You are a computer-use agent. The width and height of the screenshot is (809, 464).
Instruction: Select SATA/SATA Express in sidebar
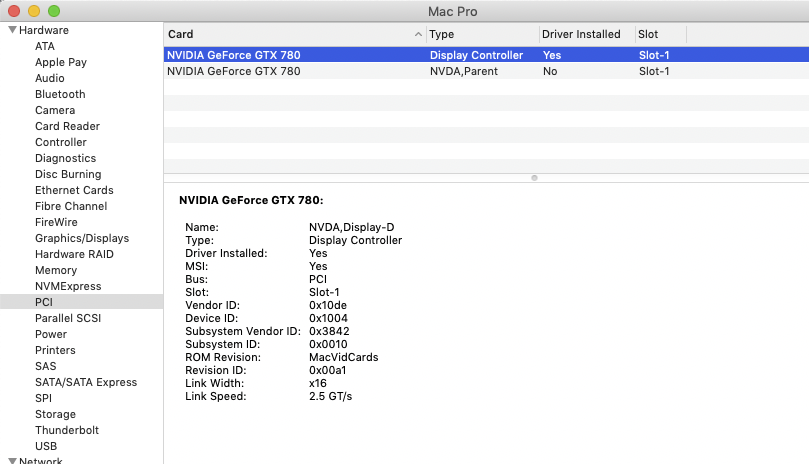pyautogui.click(x=86, y=382)
